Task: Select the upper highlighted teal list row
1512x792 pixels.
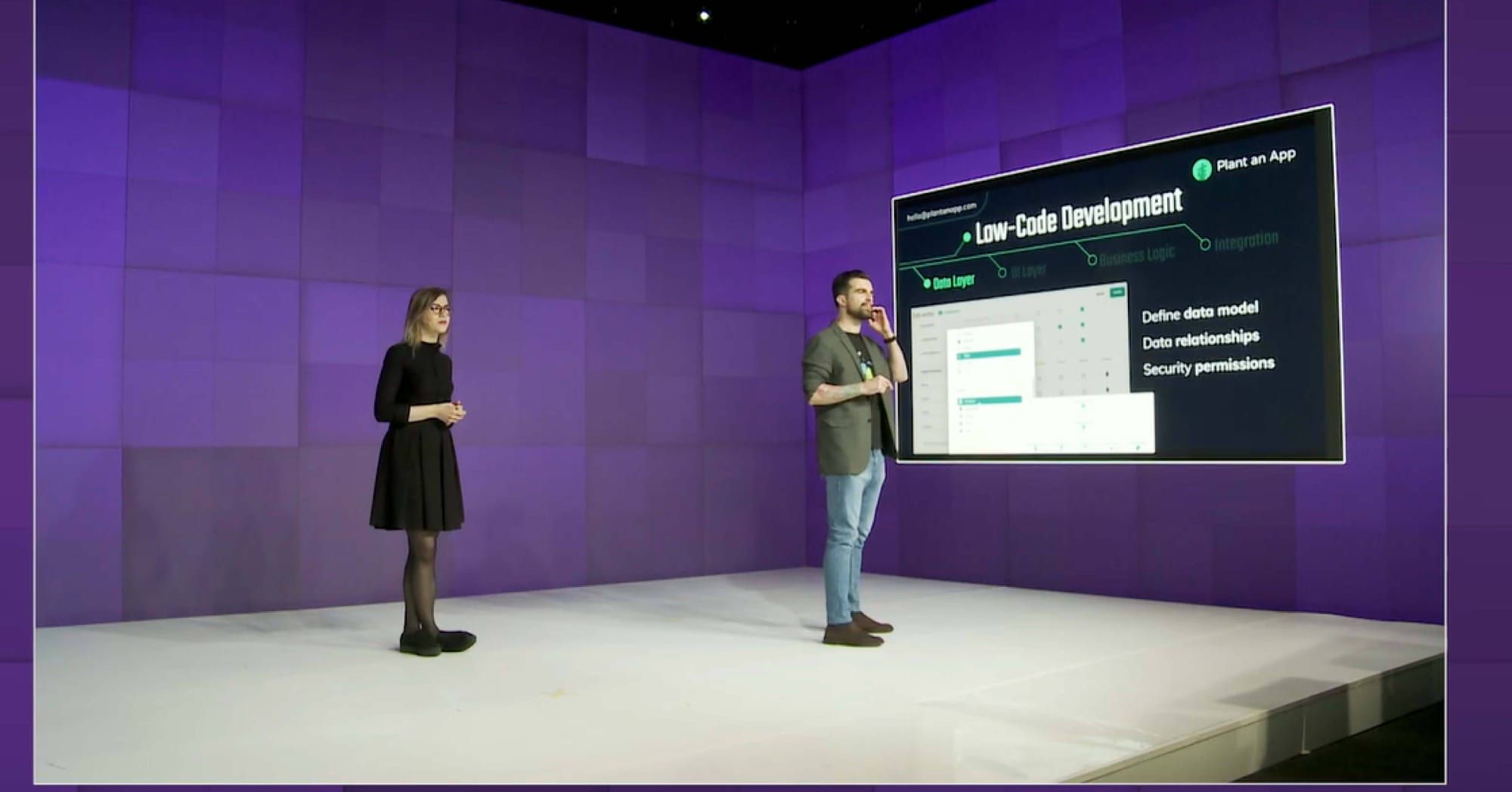Action: (x=989, y=353)
